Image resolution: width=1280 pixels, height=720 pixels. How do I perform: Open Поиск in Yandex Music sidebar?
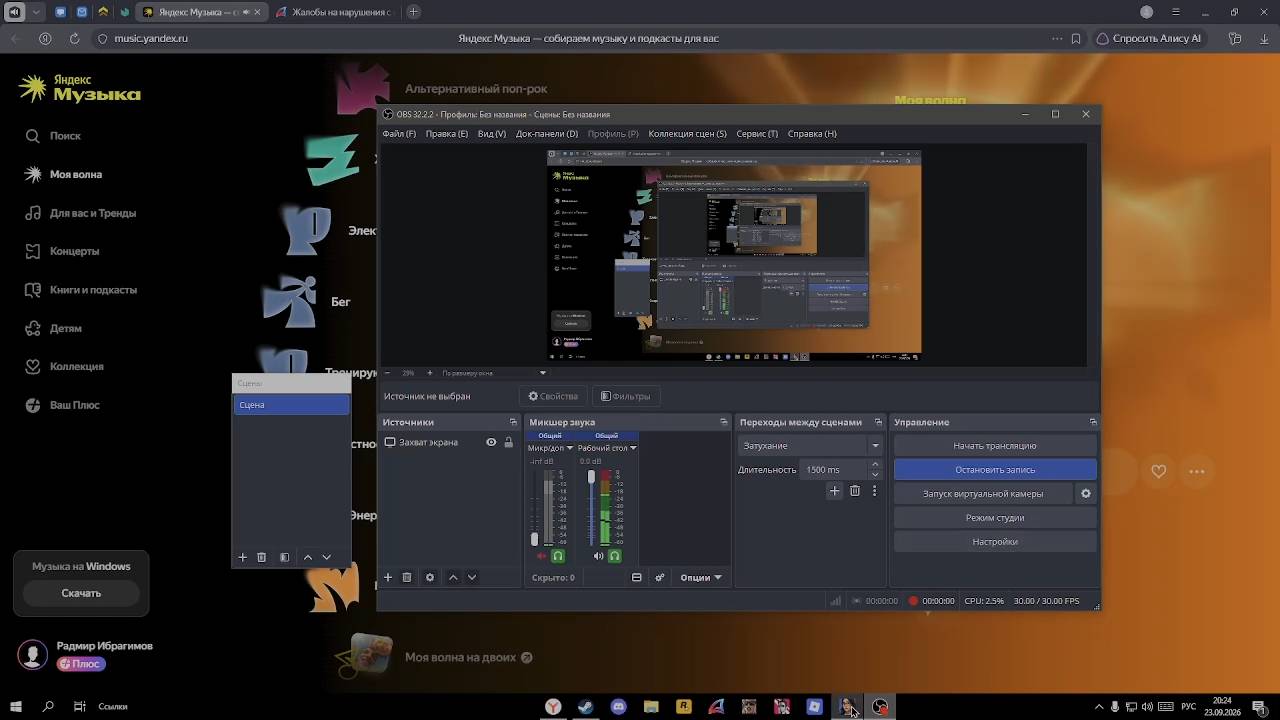click(x=65, y=136)
